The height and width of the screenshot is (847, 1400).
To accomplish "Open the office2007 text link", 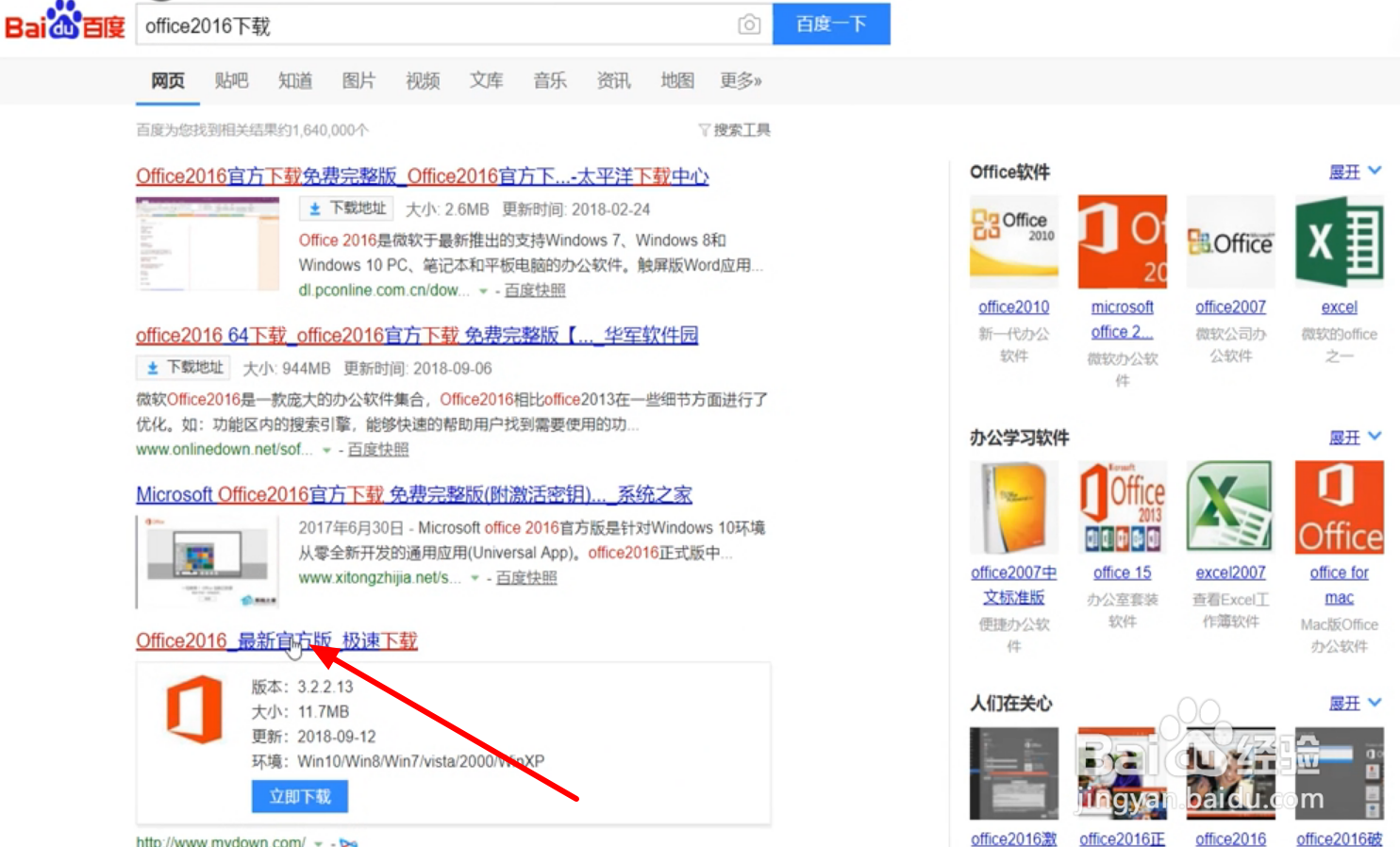I will click(x=1231, y=307).
